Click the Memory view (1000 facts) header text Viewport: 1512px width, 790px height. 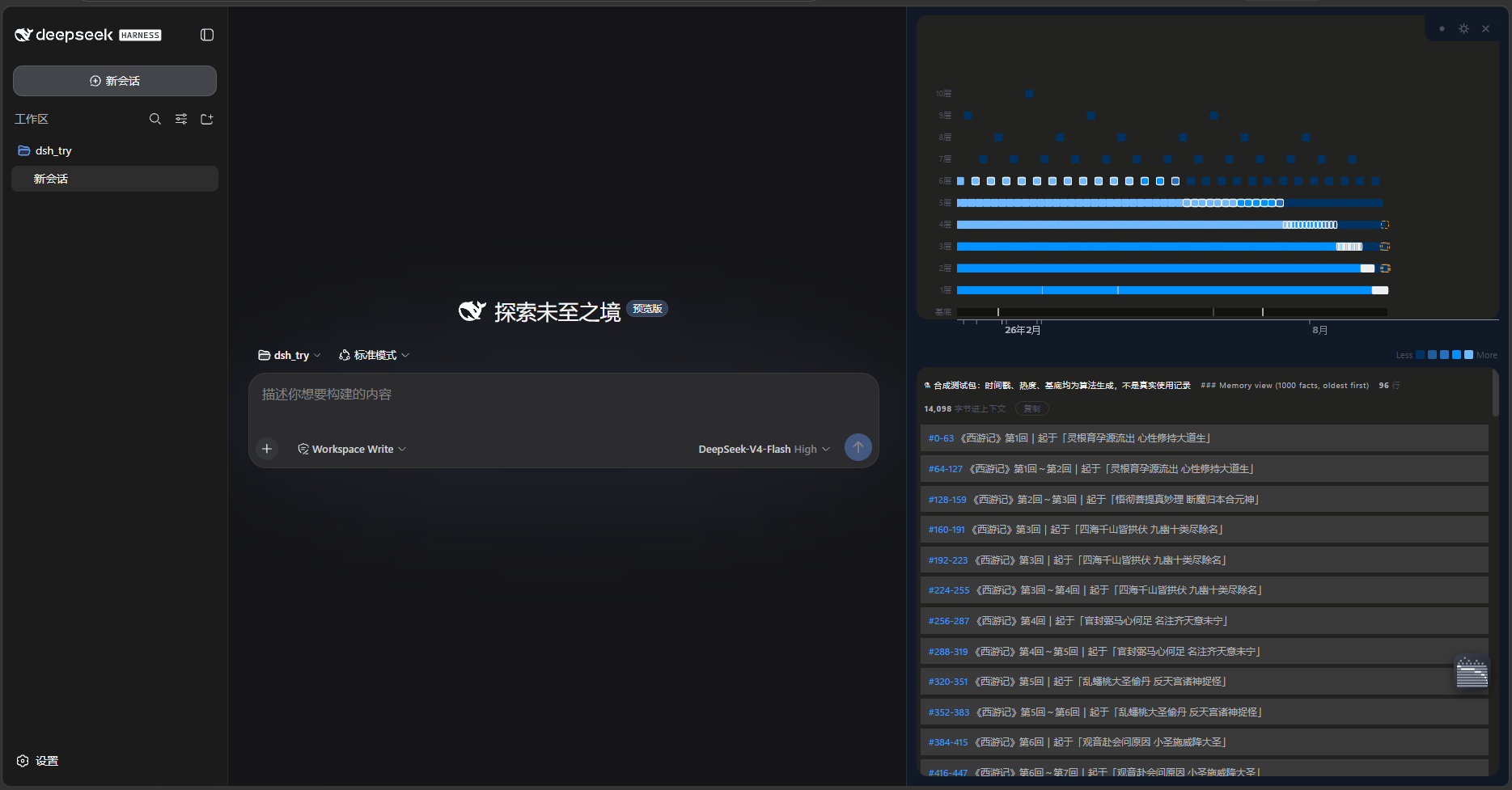tap(1285, 386)
